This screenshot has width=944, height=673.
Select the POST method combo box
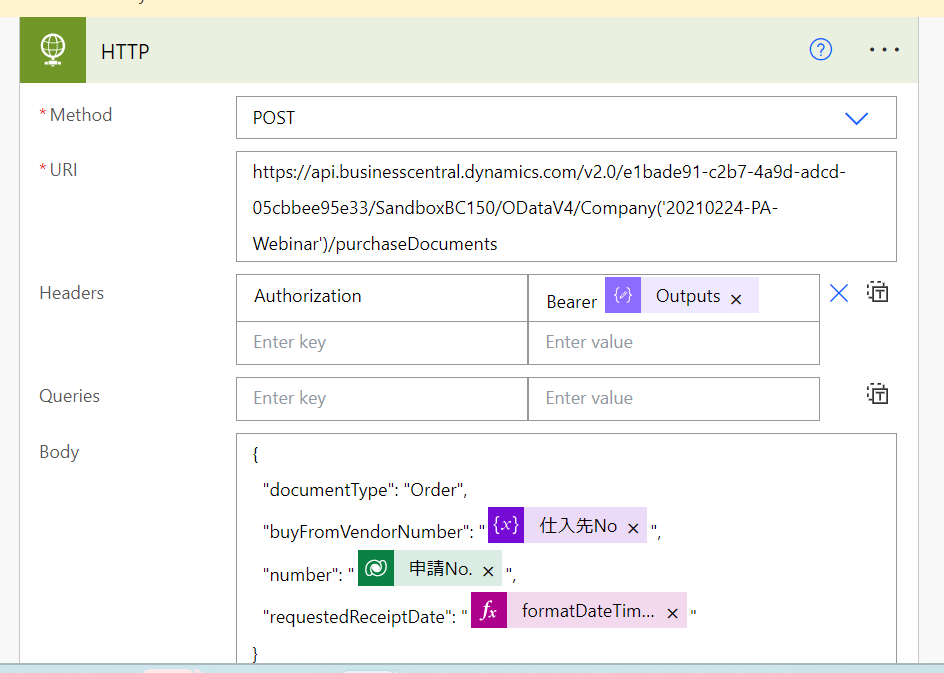pos(540,118)
